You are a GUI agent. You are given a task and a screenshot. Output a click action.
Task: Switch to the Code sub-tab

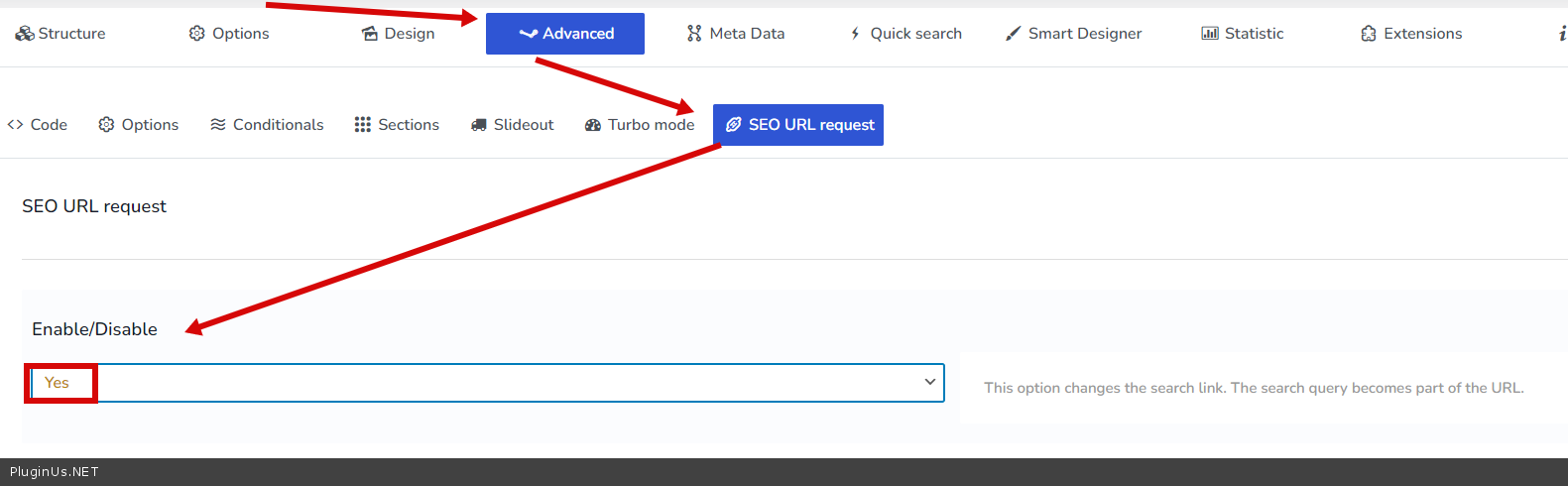38,125
